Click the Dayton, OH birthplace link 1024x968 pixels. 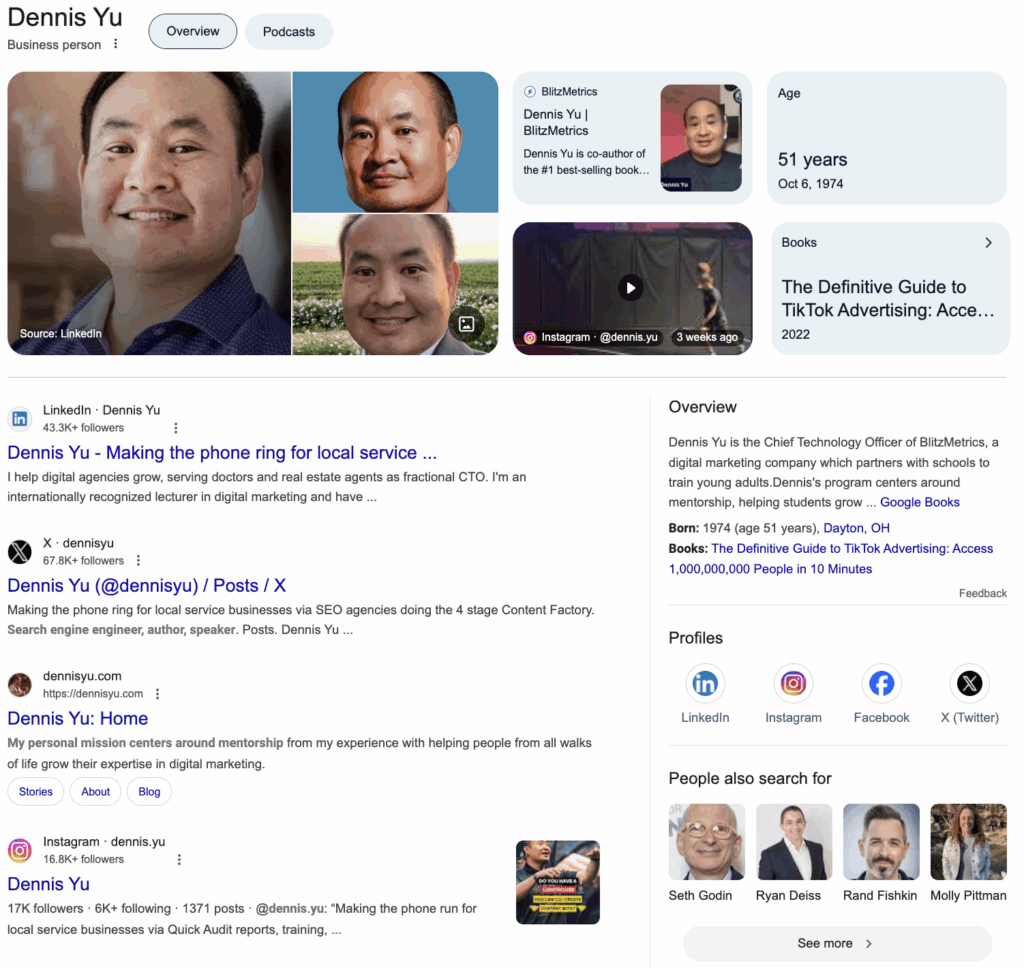[x=856, y=528]
